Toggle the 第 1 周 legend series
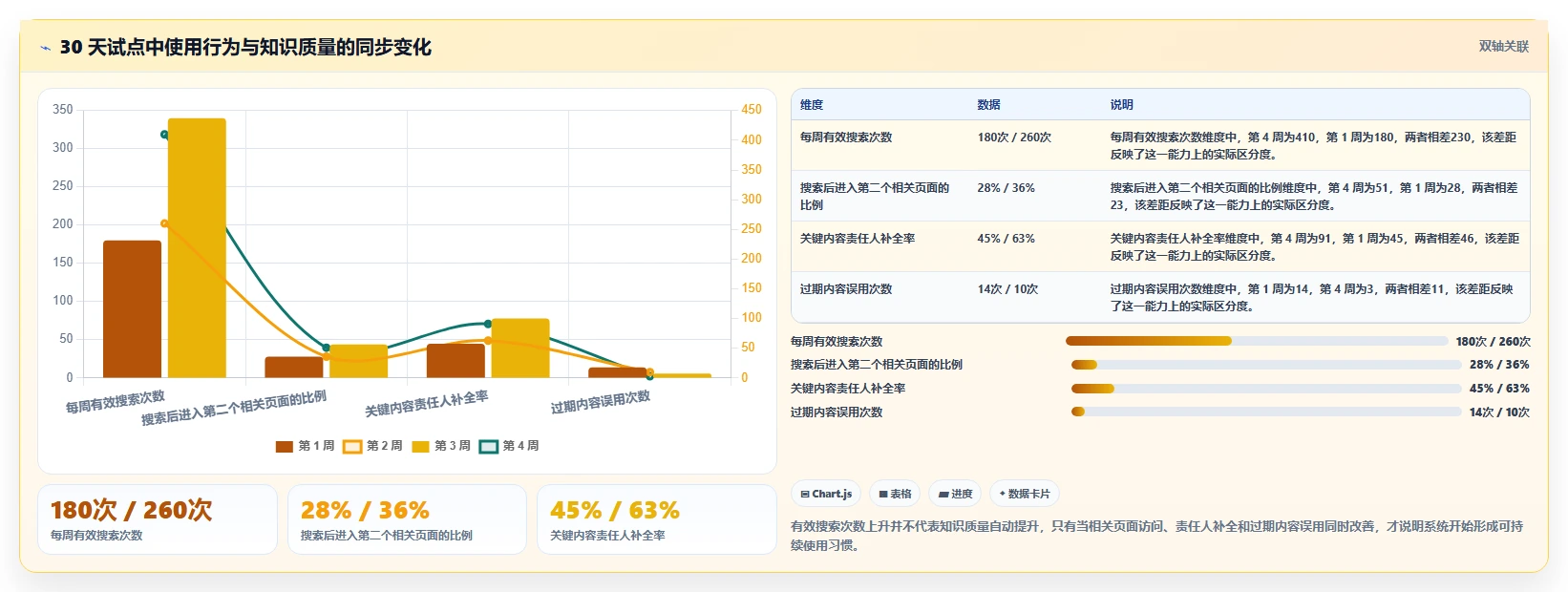The image size is (1568, 592). point(305,446)
